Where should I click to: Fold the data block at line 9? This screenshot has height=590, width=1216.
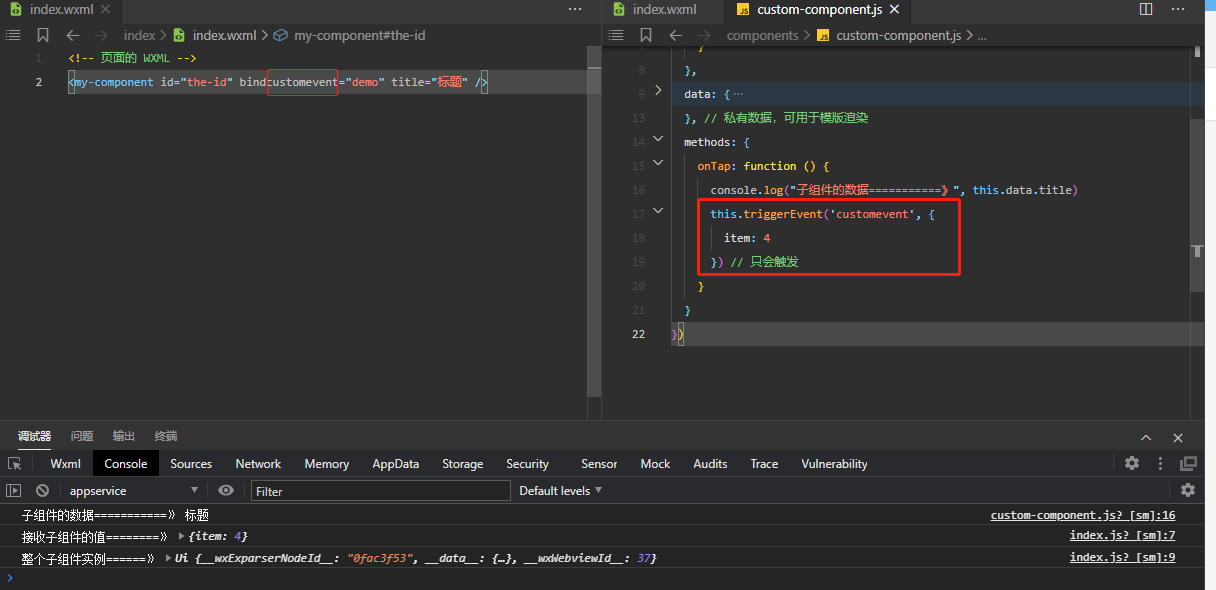[658, 90]
